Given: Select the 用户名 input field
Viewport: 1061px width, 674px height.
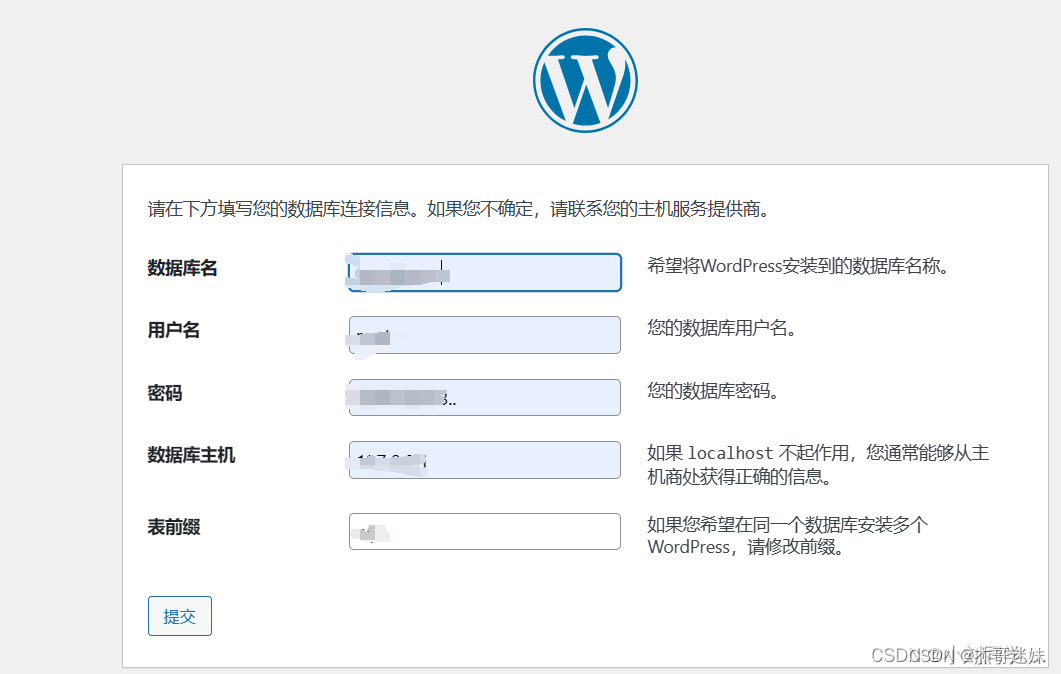Looking at the screenshot, I should (484, 335).
